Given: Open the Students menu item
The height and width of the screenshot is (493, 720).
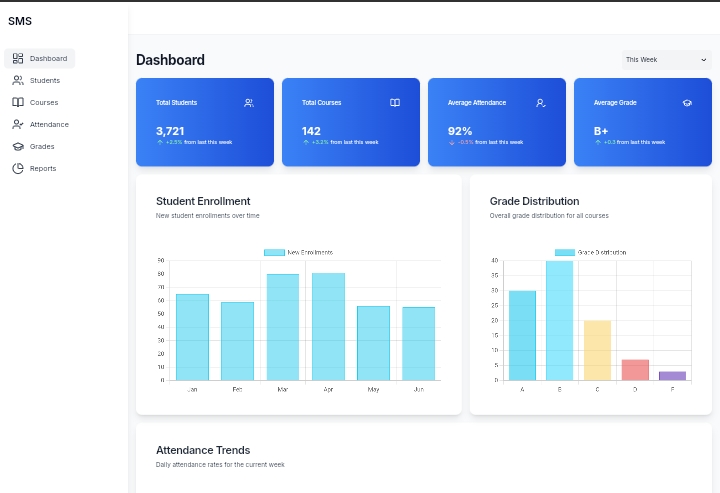Looking at the screenshot, I should coord(44,80).
